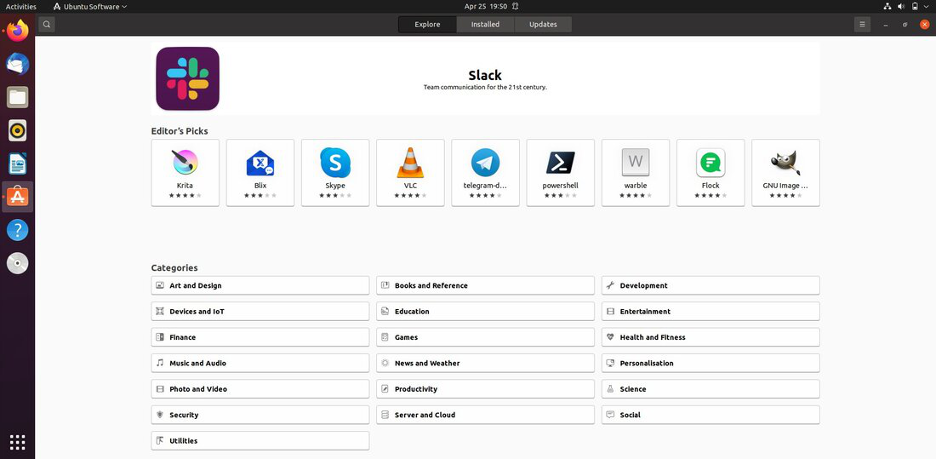Open the Books and Reference category
Screen dimensions: 936x460
pos(485,285)
